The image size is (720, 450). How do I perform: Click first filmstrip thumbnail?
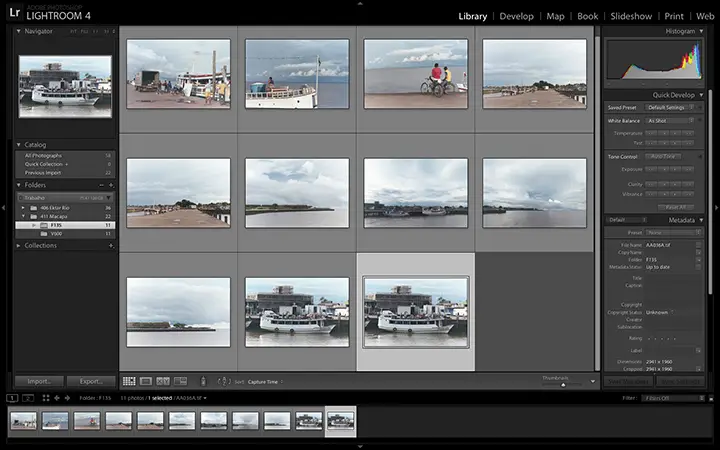coord(23,421)
